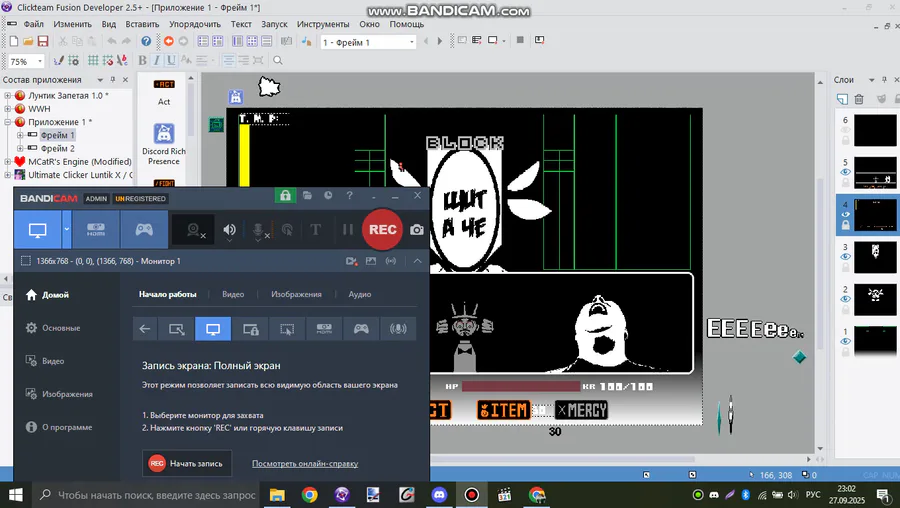The width and height of the screenshot is (900, 508).
Task: Start recording with the red REC button
Action: 382,230
